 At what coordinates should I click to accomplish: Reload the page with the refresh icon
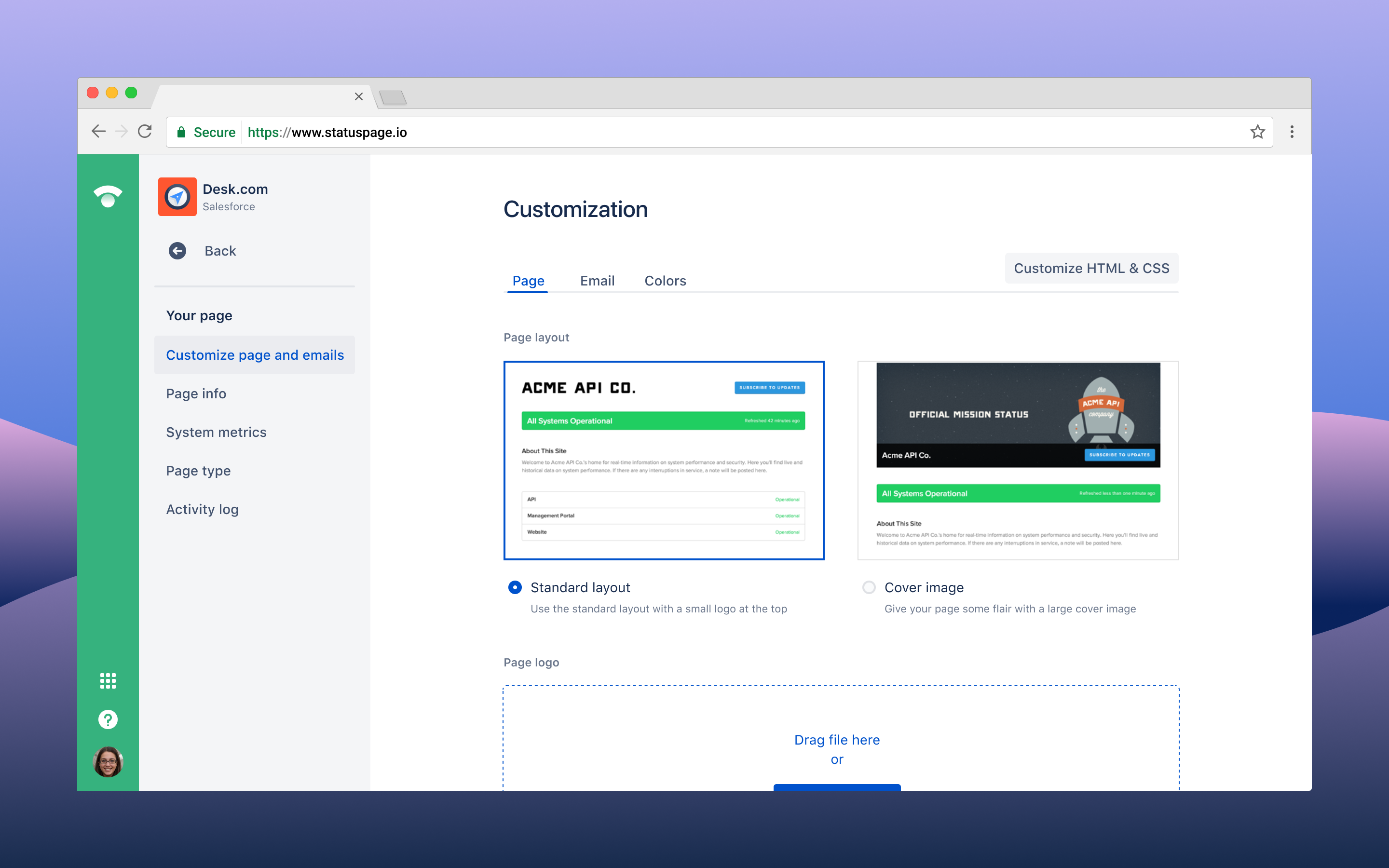click(145, 132)
